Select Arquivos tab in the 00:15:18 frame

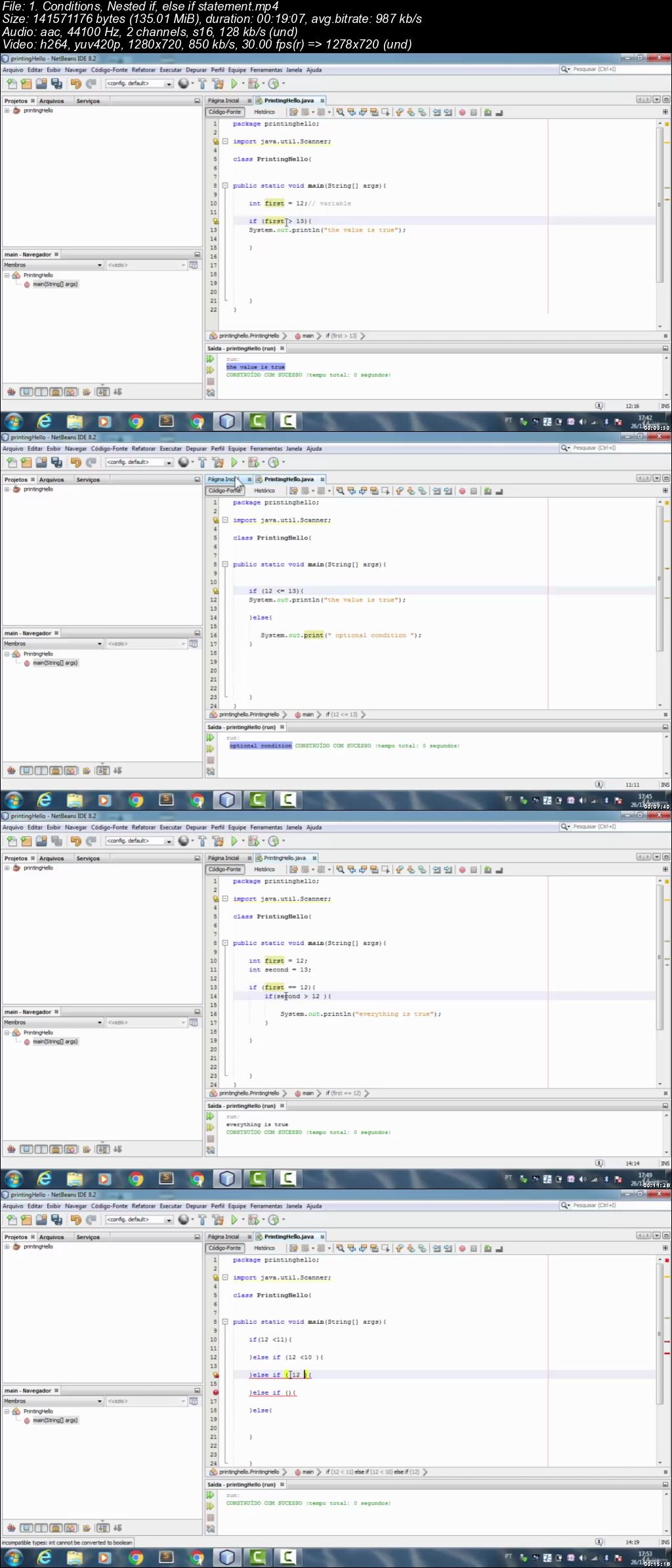pos(51,1237)
